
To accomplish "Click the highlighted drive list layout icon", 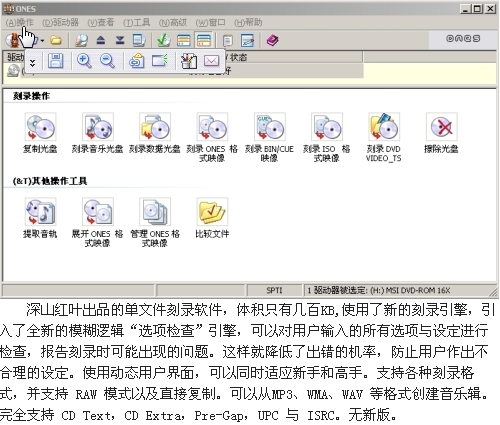I will [204, 41].
